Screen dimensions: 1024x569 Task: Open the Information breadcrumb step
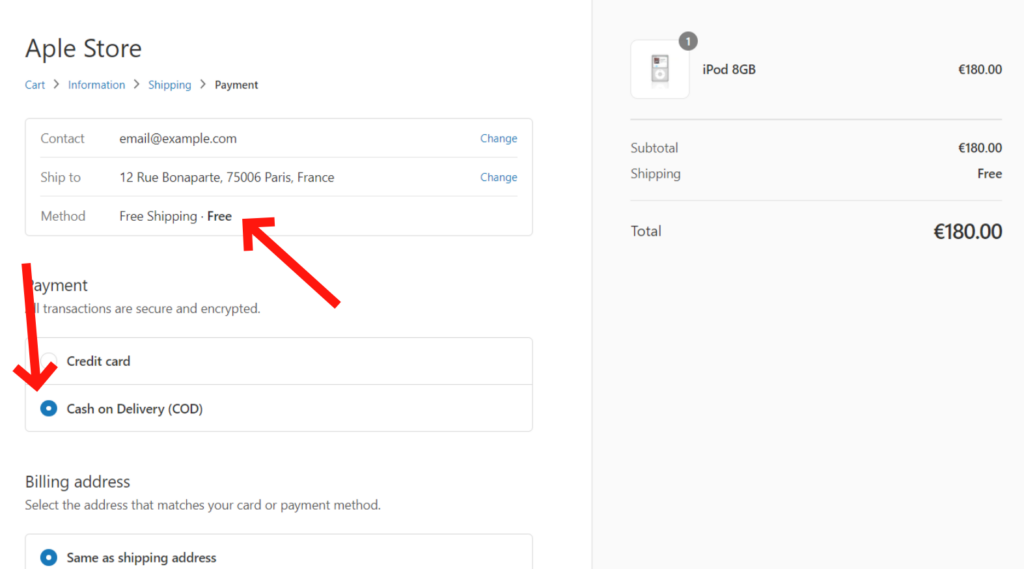pos(96,85)
